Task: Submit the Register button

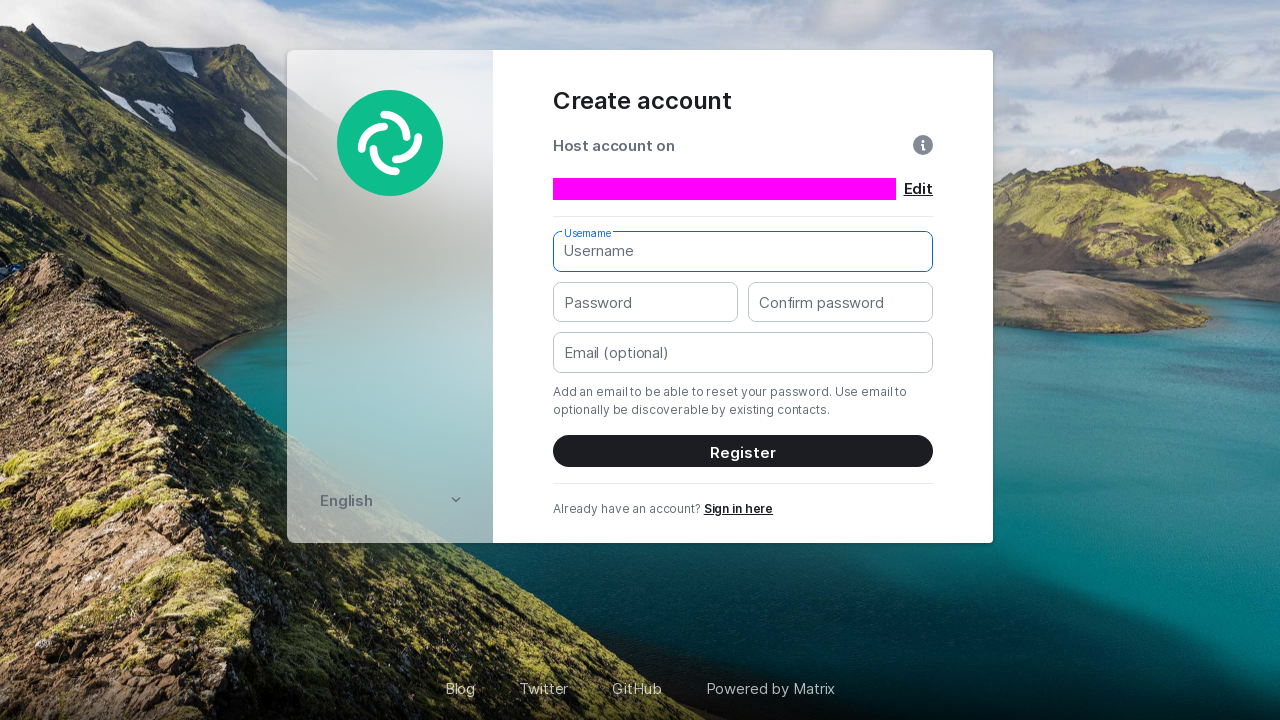Action: pyautogui.click(x=743, y=451)
